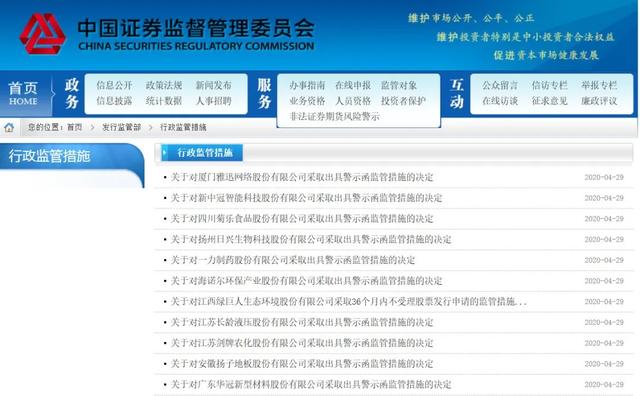The height and width of the screenshot is (396, 640).
Task: Open 公众留言 under 互动
Action: (500, 85)
